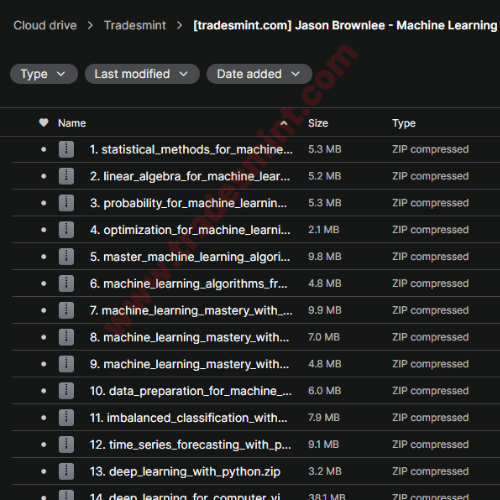Click ZIP icon for 3. probability file
This screenshot has height=500, width=500.
pyautogui.click(x=66, y=203)
